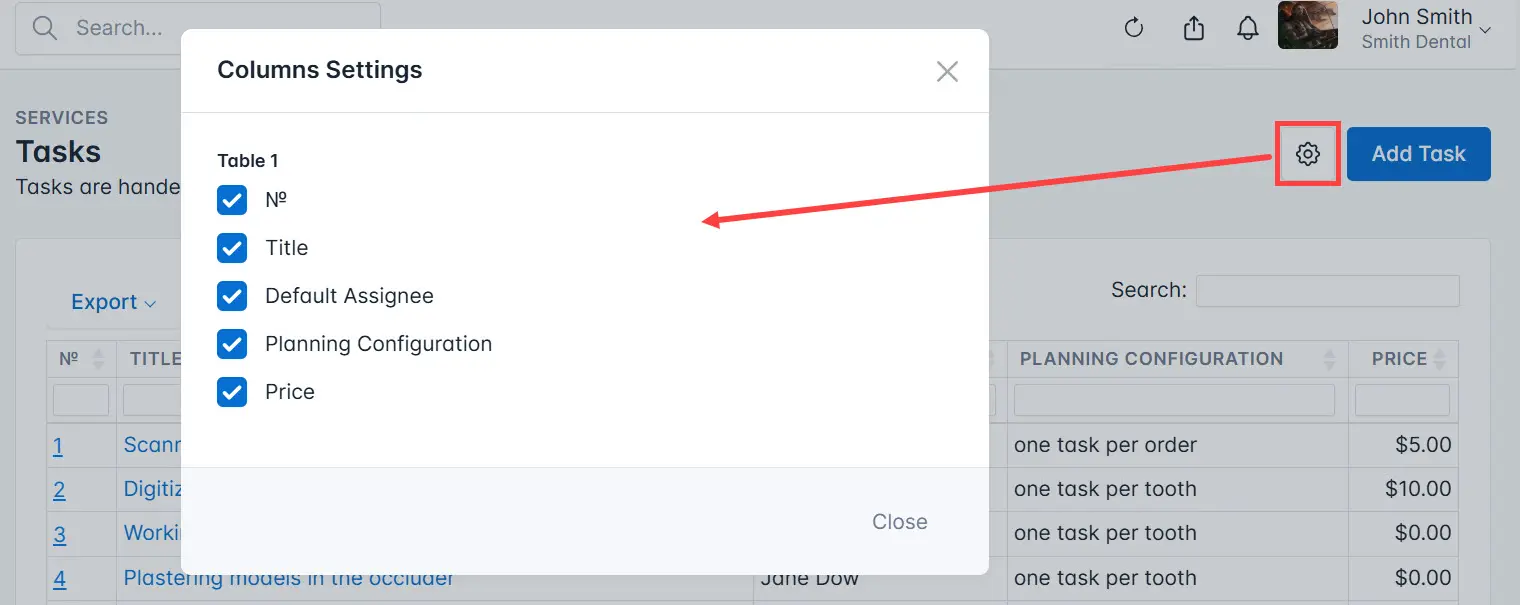This screenshot has width=1520, height=605.
Task: Click the refresh icon in the top bar
Action: [1133, 28]
